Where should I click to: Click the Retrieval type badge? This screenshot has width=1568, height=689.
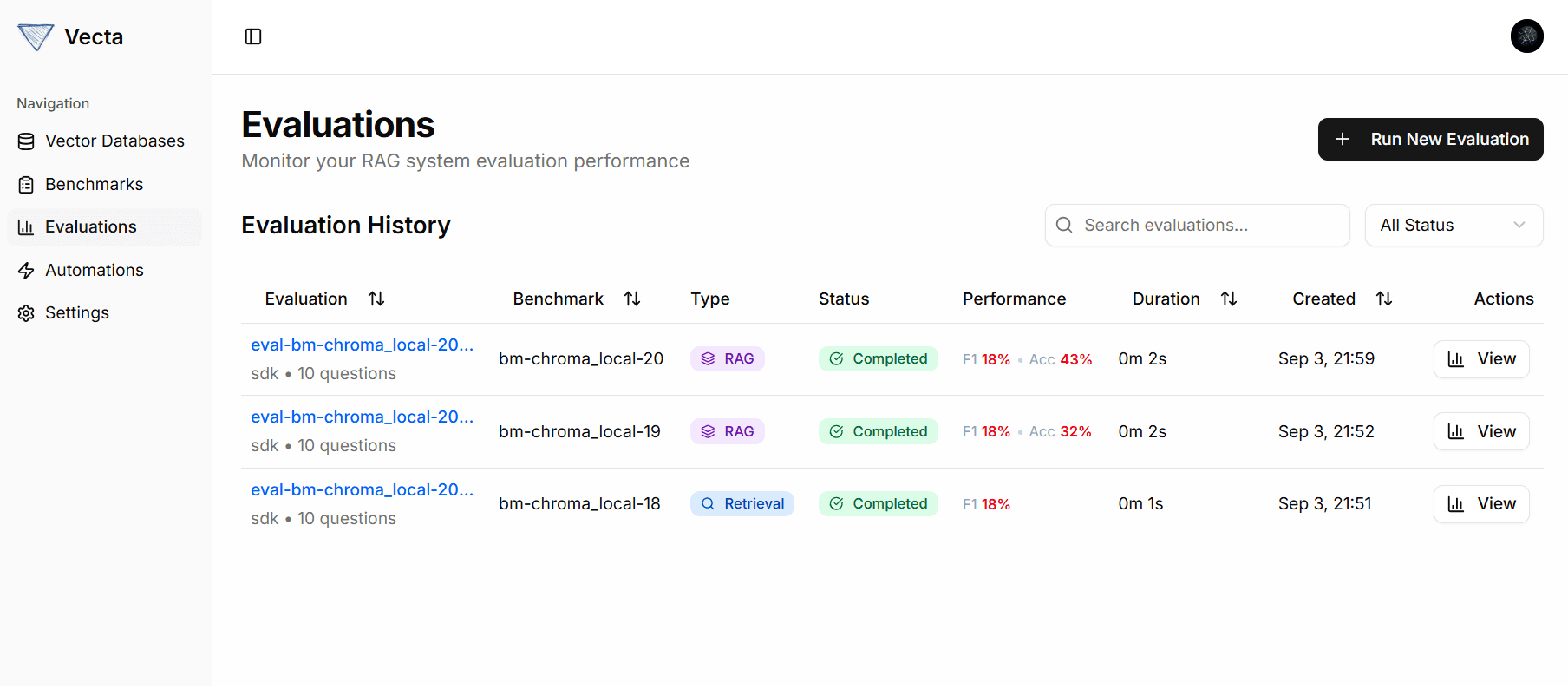[742, 504]
